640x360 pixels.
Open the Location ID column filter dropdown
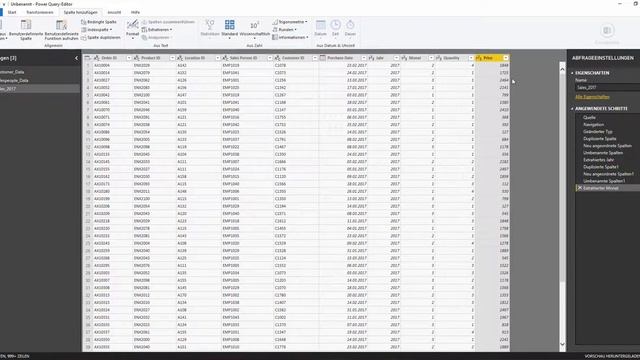click(217, 58)
